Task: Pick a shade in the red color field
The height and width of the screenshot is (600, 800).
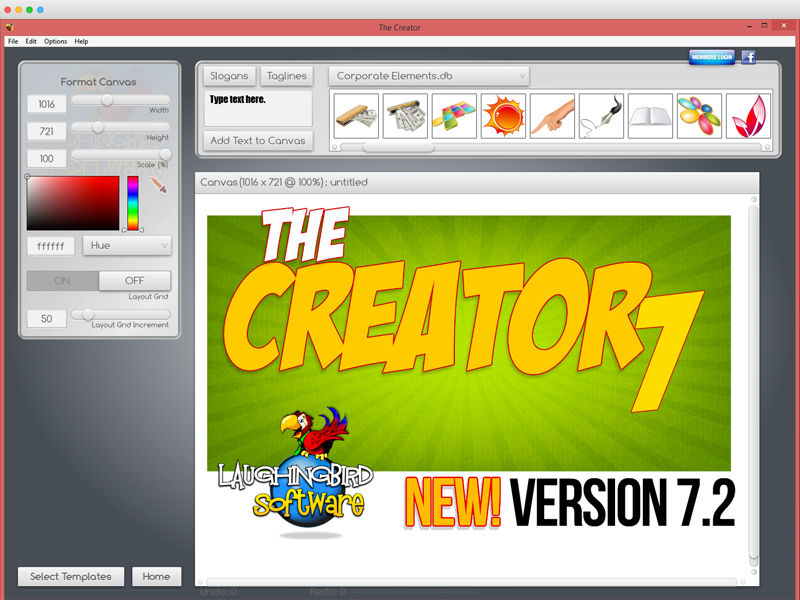Action: [73, 203]
